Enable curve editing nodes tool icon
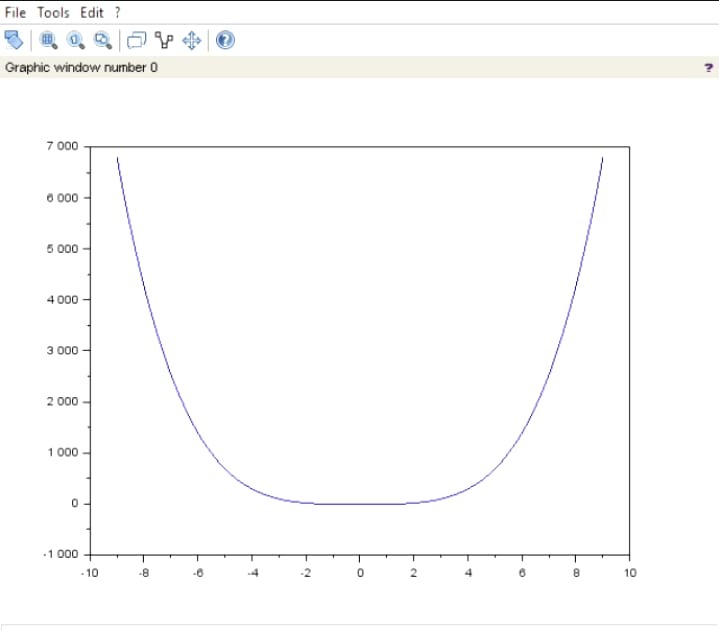The width and height of the screenshot is (719, 630). click(164, 40)
